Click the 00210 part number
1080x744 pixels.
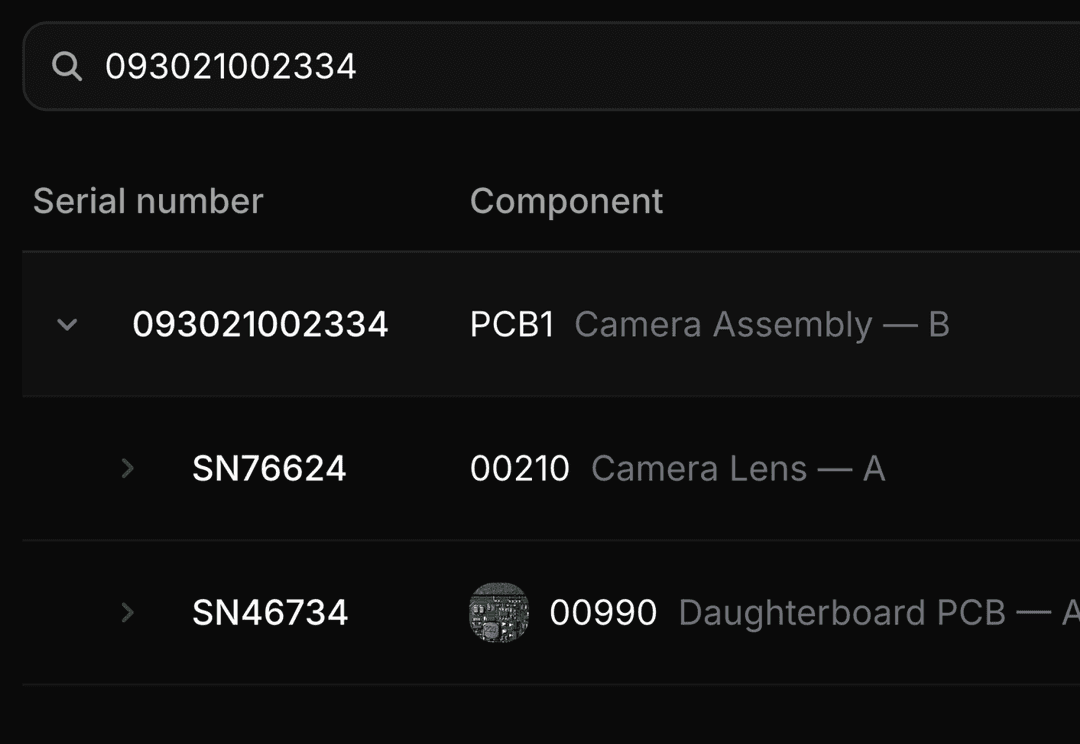pos(520,468)
